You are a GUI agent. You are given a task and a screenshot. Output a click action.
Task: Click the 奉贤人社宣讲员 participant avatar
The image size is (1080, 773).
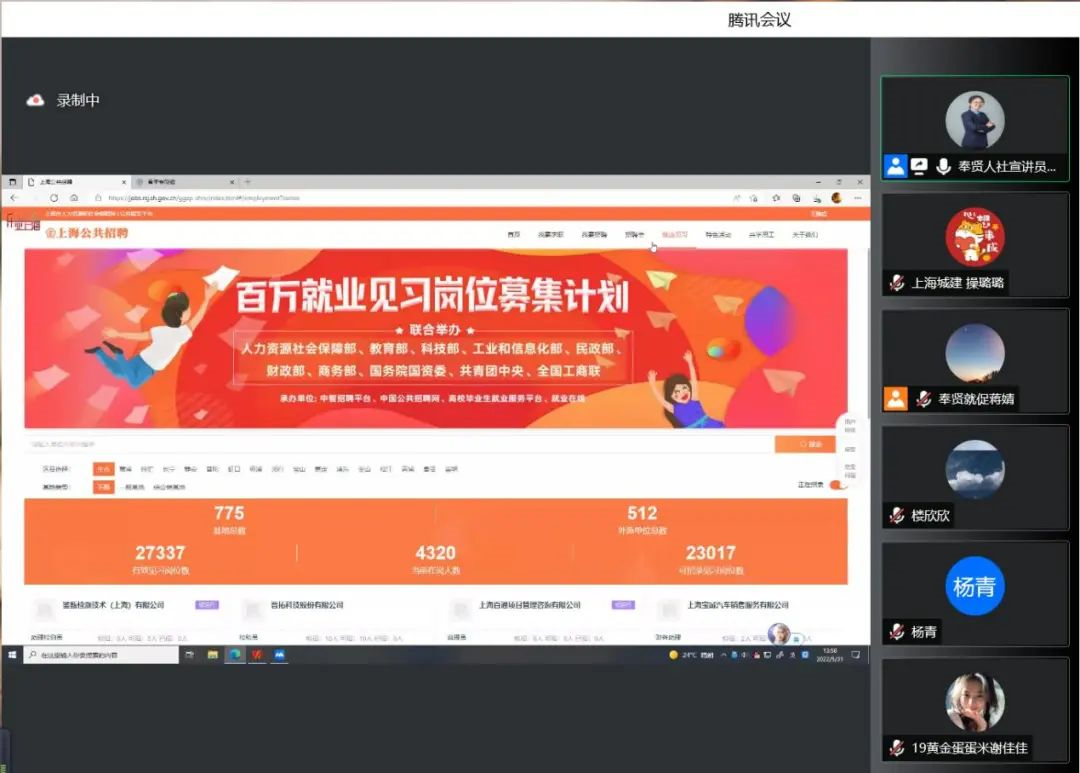[x=975, y=120]
